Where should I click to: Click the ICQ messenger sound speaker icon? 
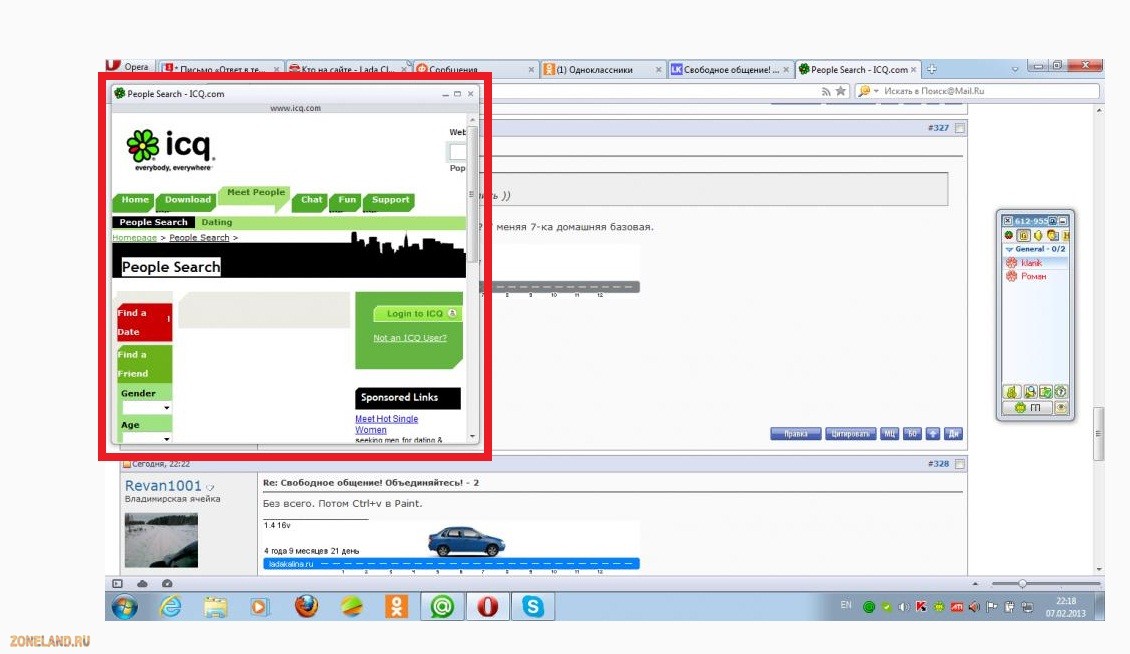[1038, 235]
